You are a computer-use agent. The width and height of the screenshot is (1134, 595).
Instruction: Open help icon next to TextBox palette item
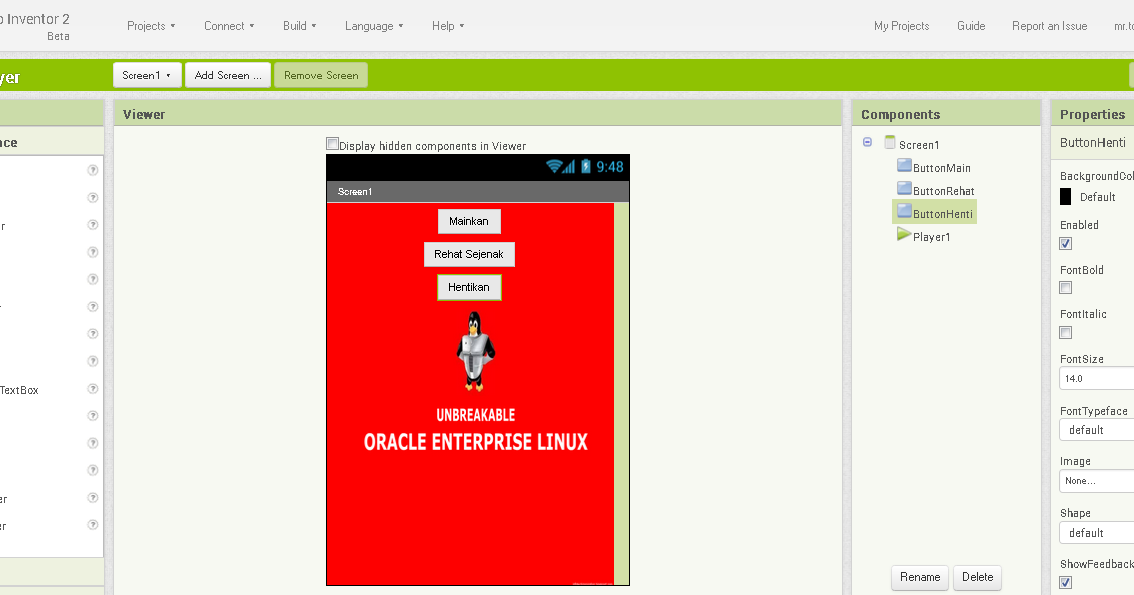[93, 389]
